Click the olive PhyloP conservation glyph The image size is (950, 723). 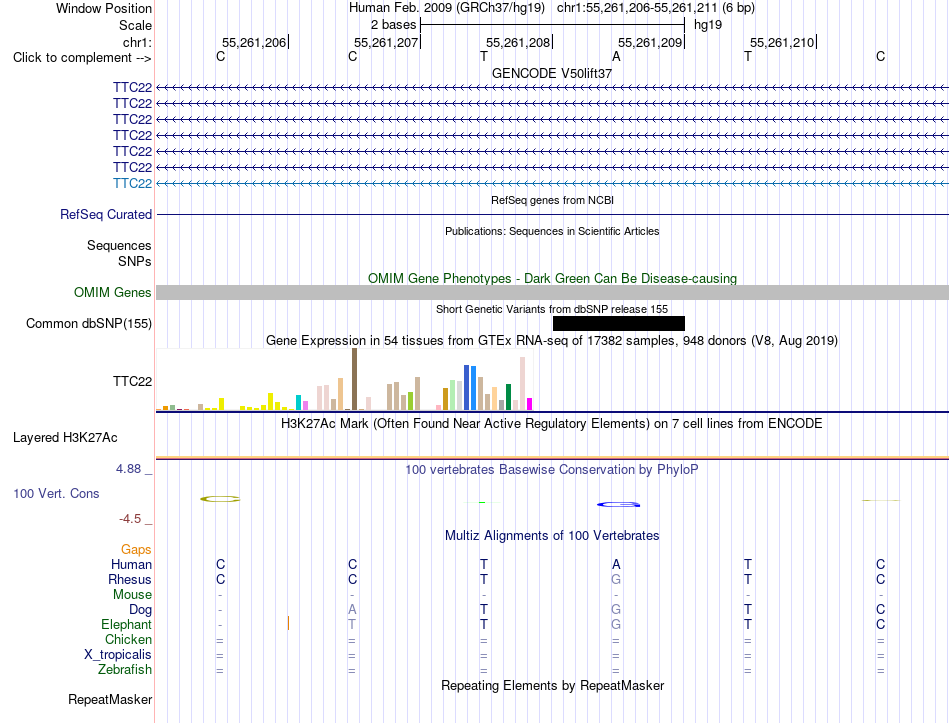[x=220, y=499]
